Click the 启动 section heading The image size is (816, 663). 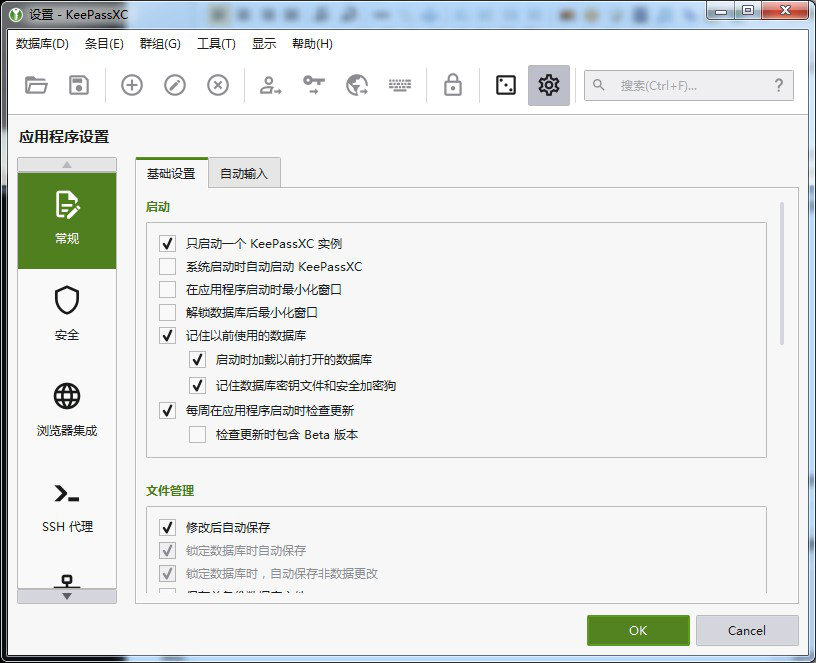coord(158,207)
